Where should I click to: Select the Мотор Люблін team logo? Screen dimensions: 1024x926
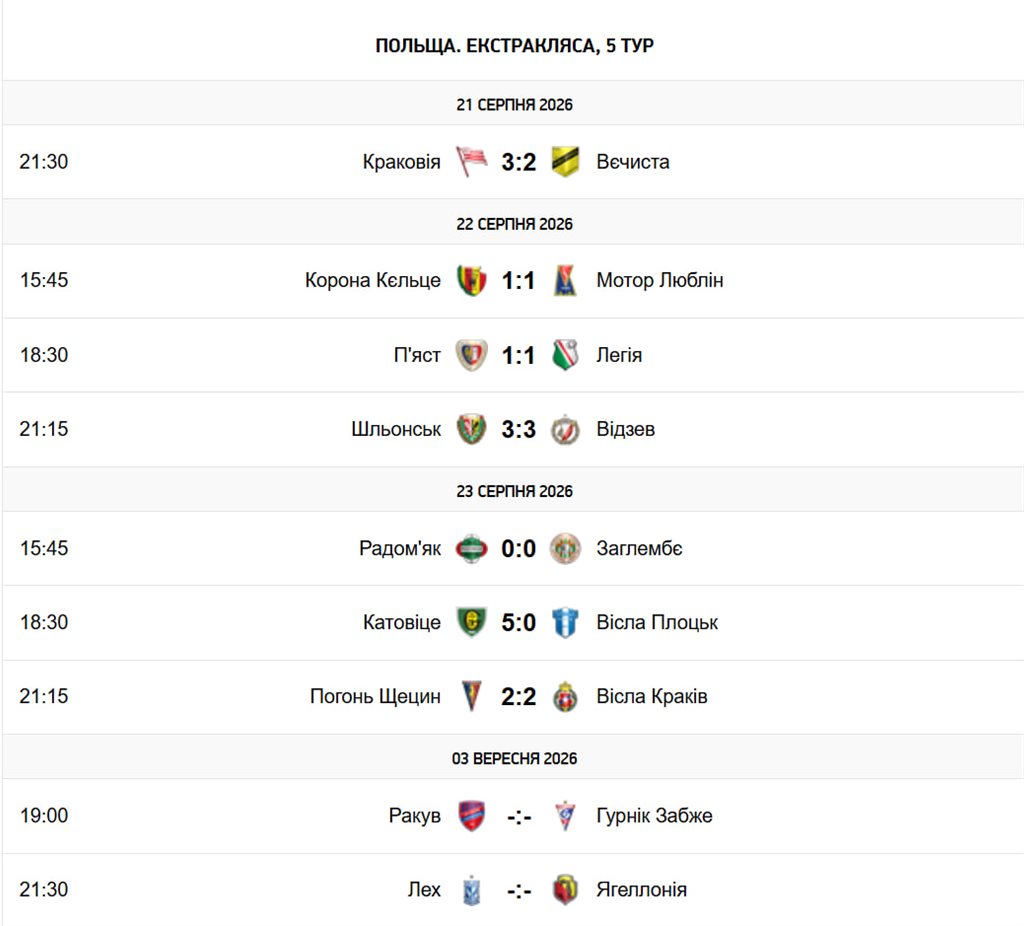pos(565,280)
